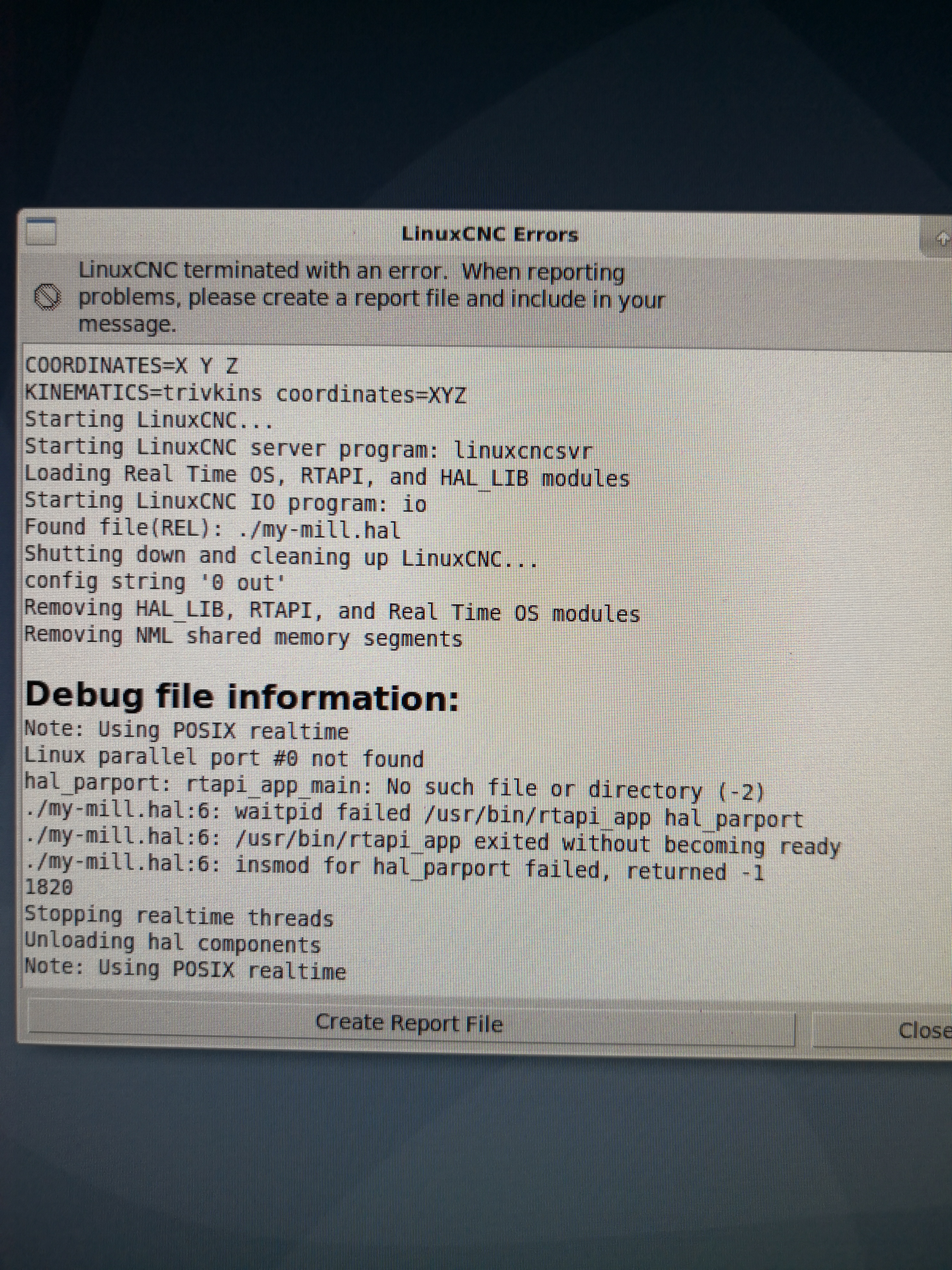
Task: Click the 'config string '0 out'' line
Action: [155, 582]
